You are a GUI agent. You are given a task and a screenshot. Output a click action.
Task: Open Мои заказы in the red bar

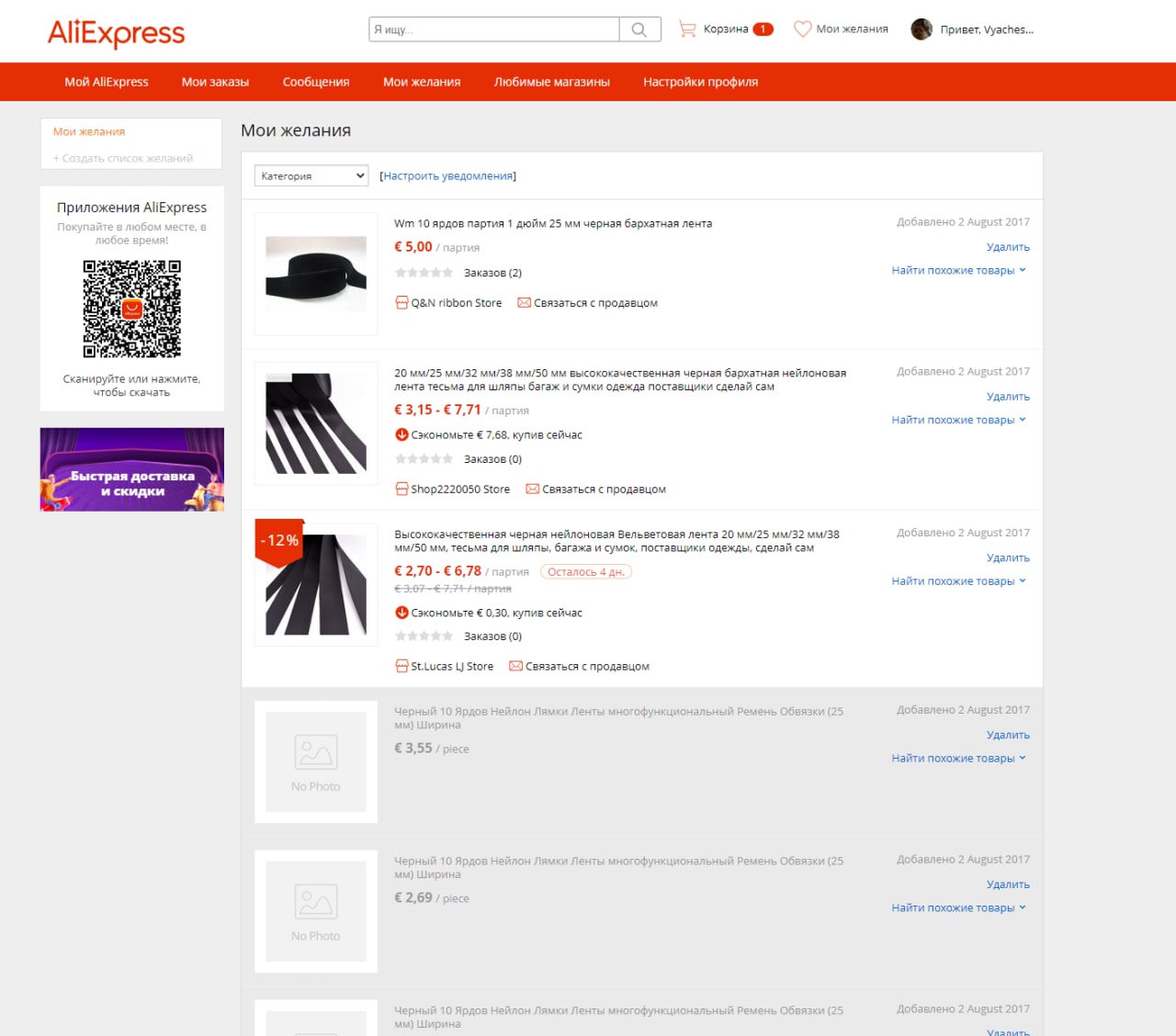pos(215,82)
